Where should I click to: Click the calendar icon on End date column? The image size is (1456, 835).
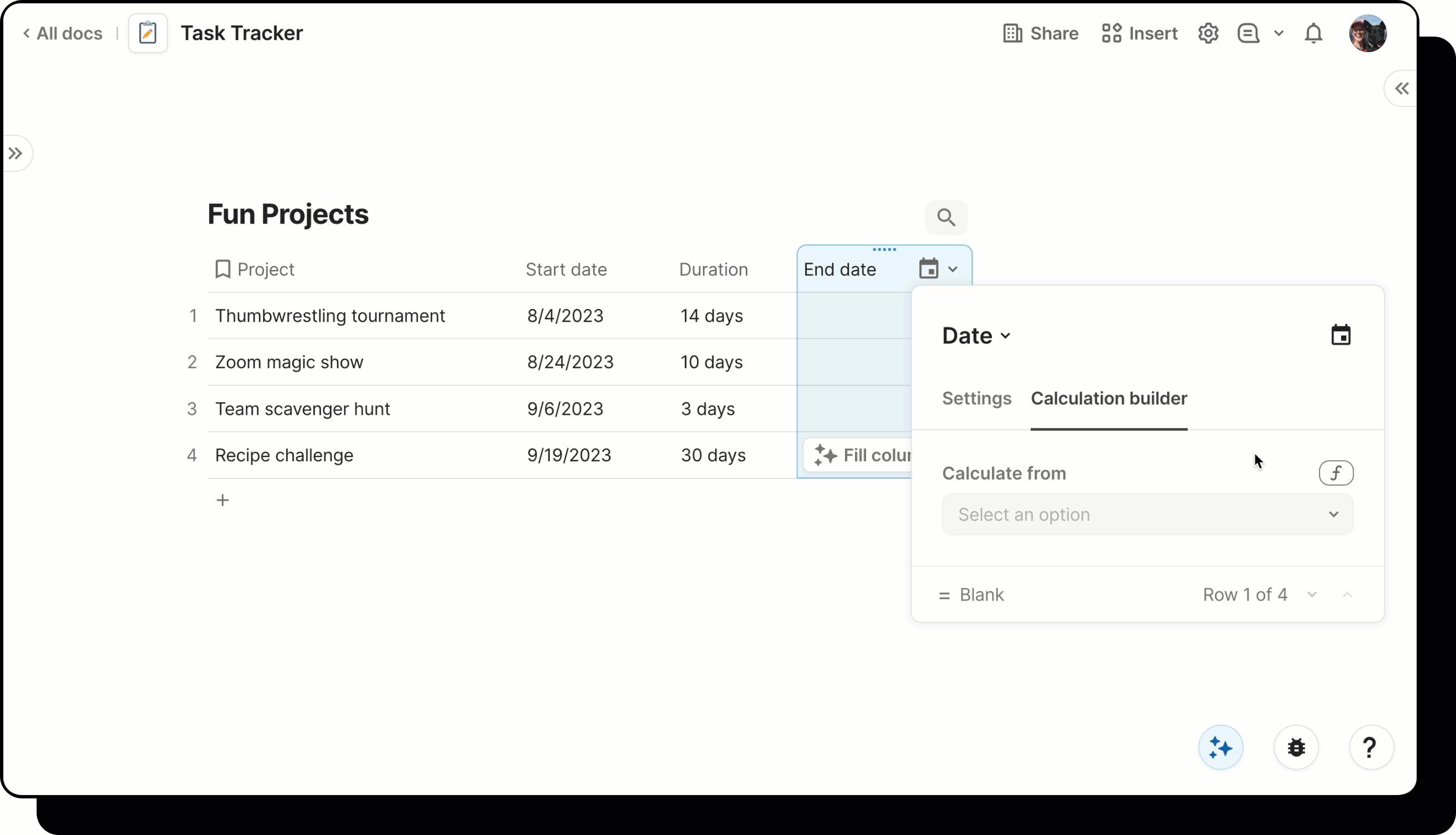click(x=929, y=268)
